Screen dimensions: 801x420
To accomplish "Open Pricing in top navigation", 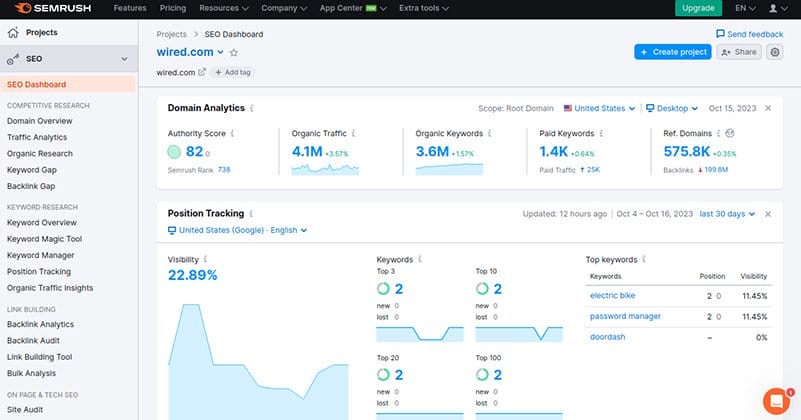I will coord(173,8).
